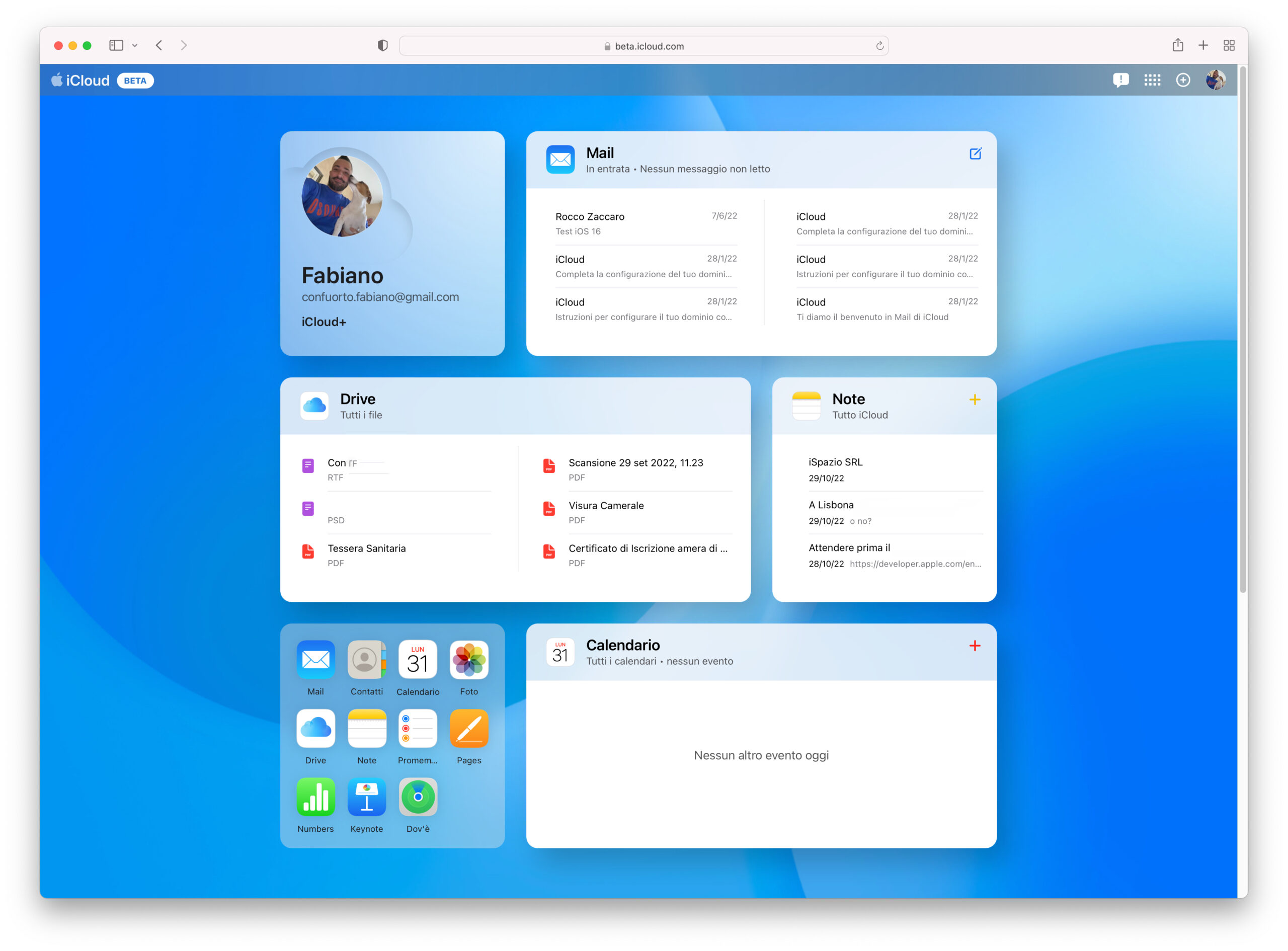This screenshot has width=1288, height=951.
Task: Click the Drive cloud icon in Drive card
Action: tap(314, 406)
